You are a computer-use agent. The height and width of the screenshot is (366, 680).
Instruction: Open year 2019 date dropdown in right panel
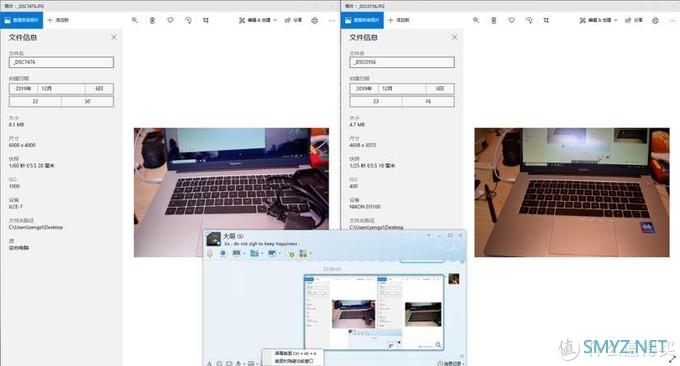pyautogui.click(x=364, y=88)
